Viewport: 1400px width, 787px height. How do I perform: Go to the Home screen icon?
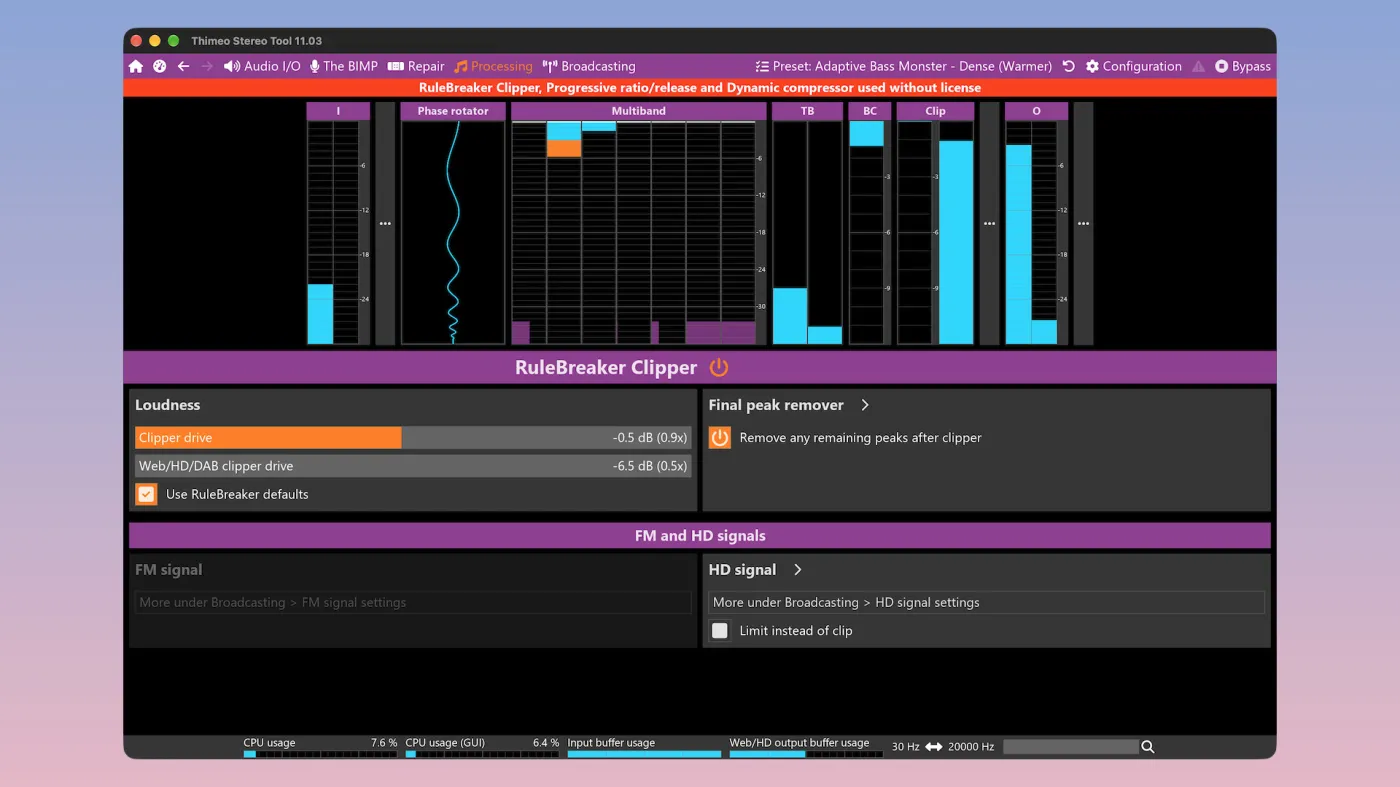(136, 66)
